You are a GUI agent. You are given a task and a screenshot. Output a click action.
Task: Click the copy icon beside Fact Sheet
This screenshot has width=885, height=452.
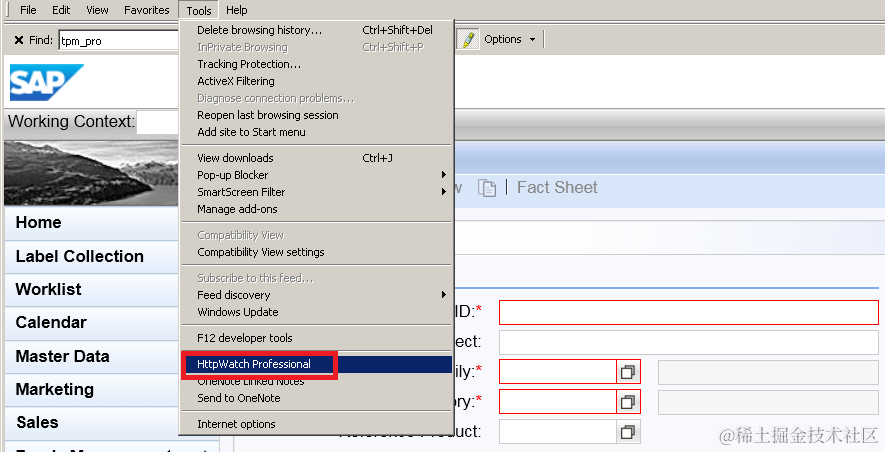coord(487,187)
